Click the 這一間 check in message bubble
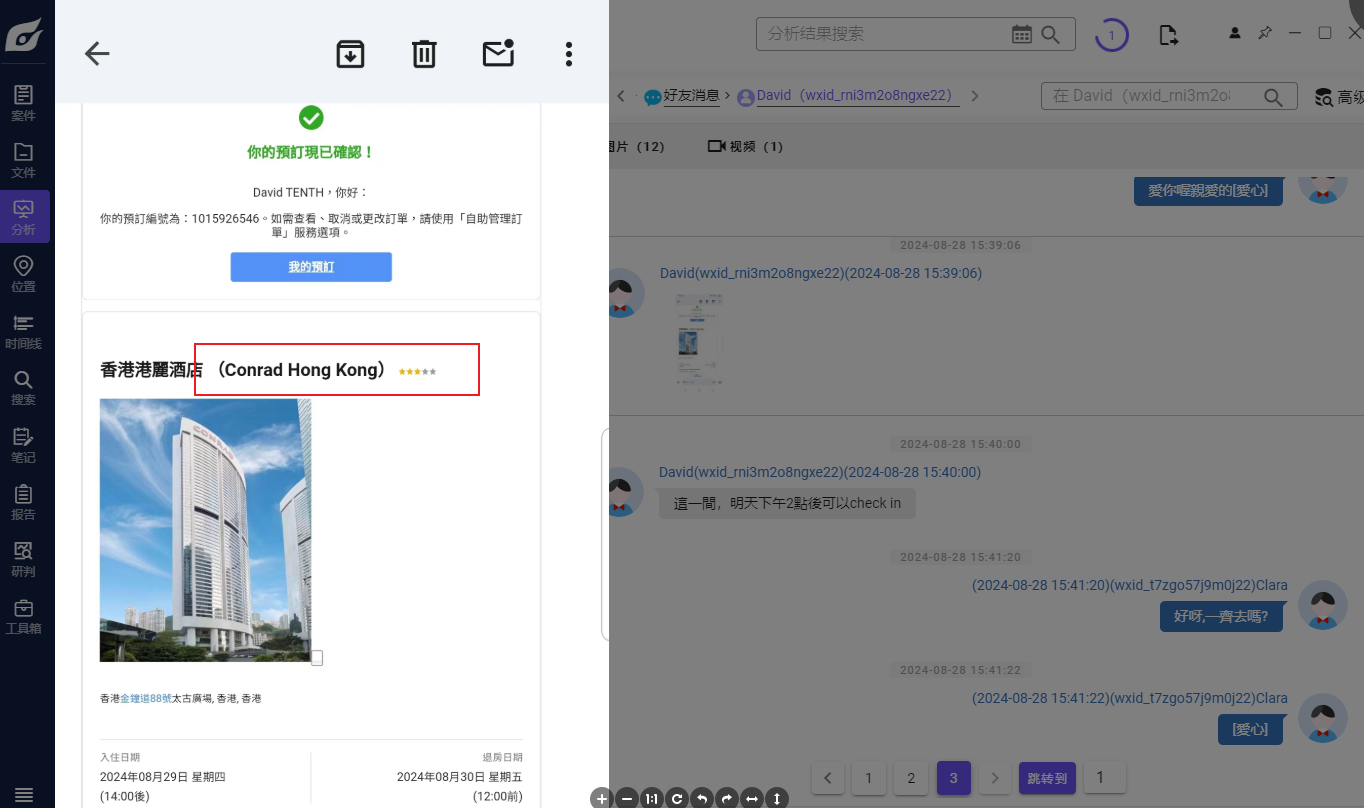 (787, 503)
